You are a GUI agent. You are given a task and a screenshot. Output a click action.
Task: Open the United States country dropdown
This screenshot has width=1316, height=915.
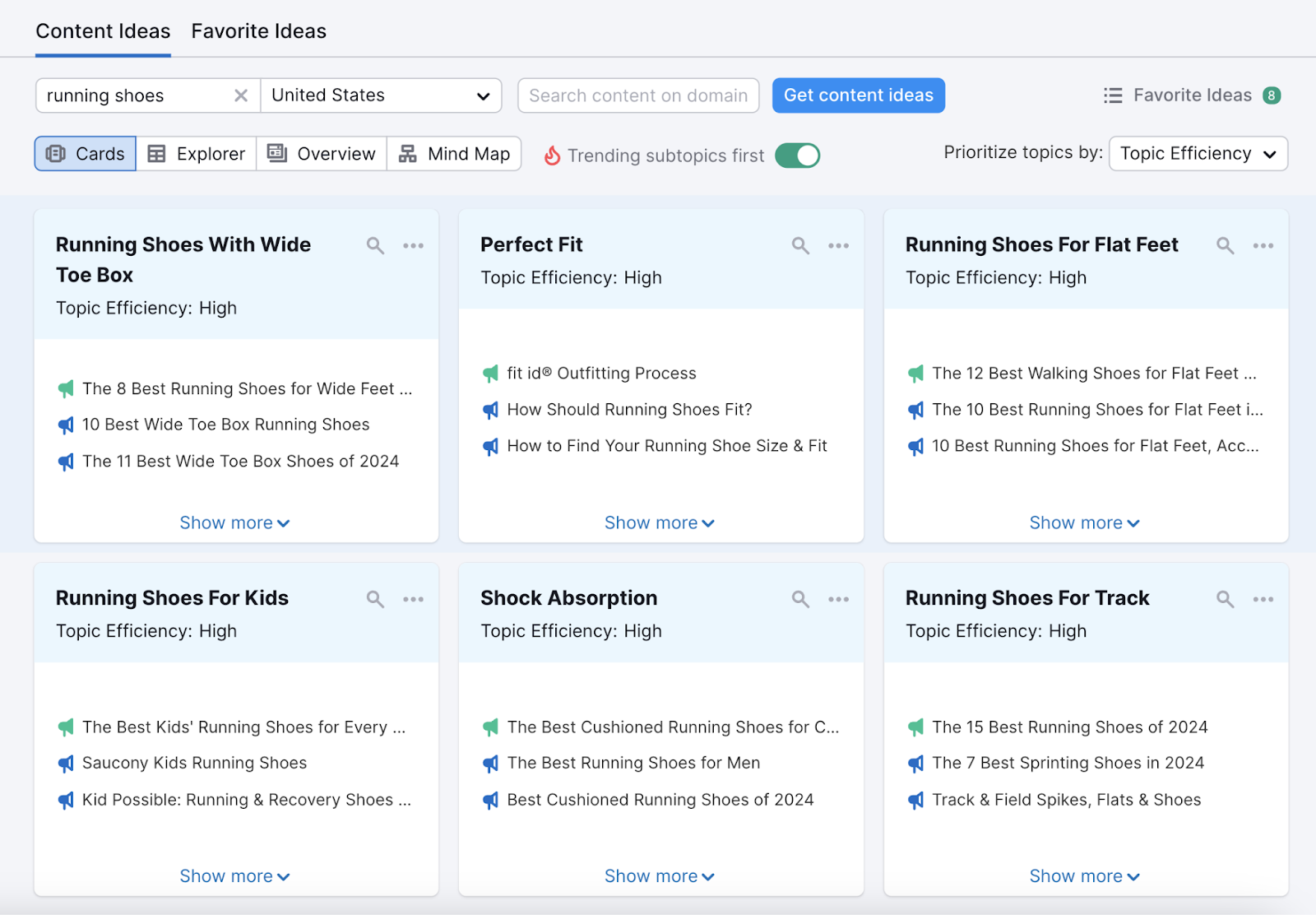tap(381, 95)
